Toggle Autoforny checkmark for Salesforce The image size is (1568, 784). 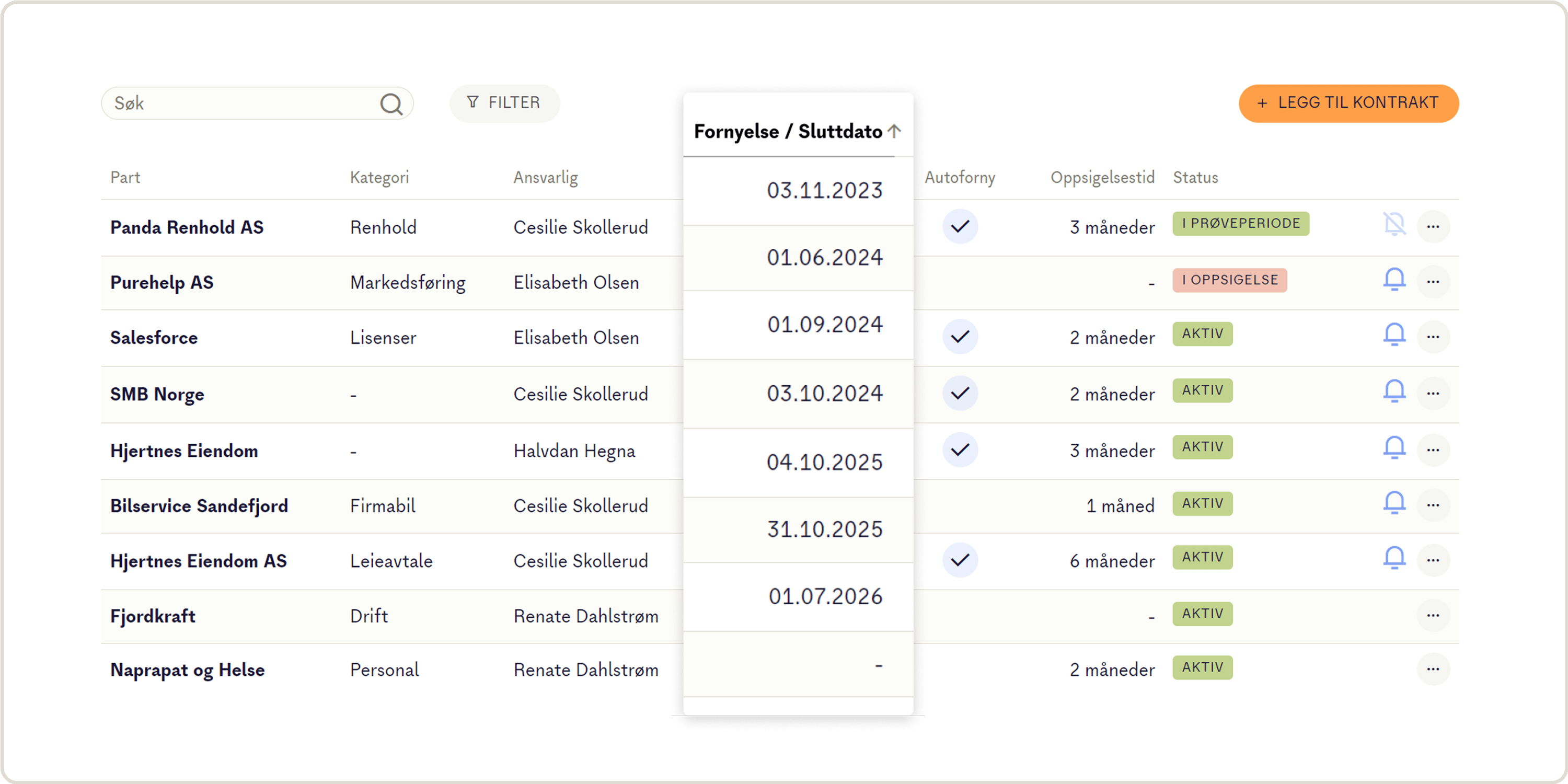click(x=960, y=336)
